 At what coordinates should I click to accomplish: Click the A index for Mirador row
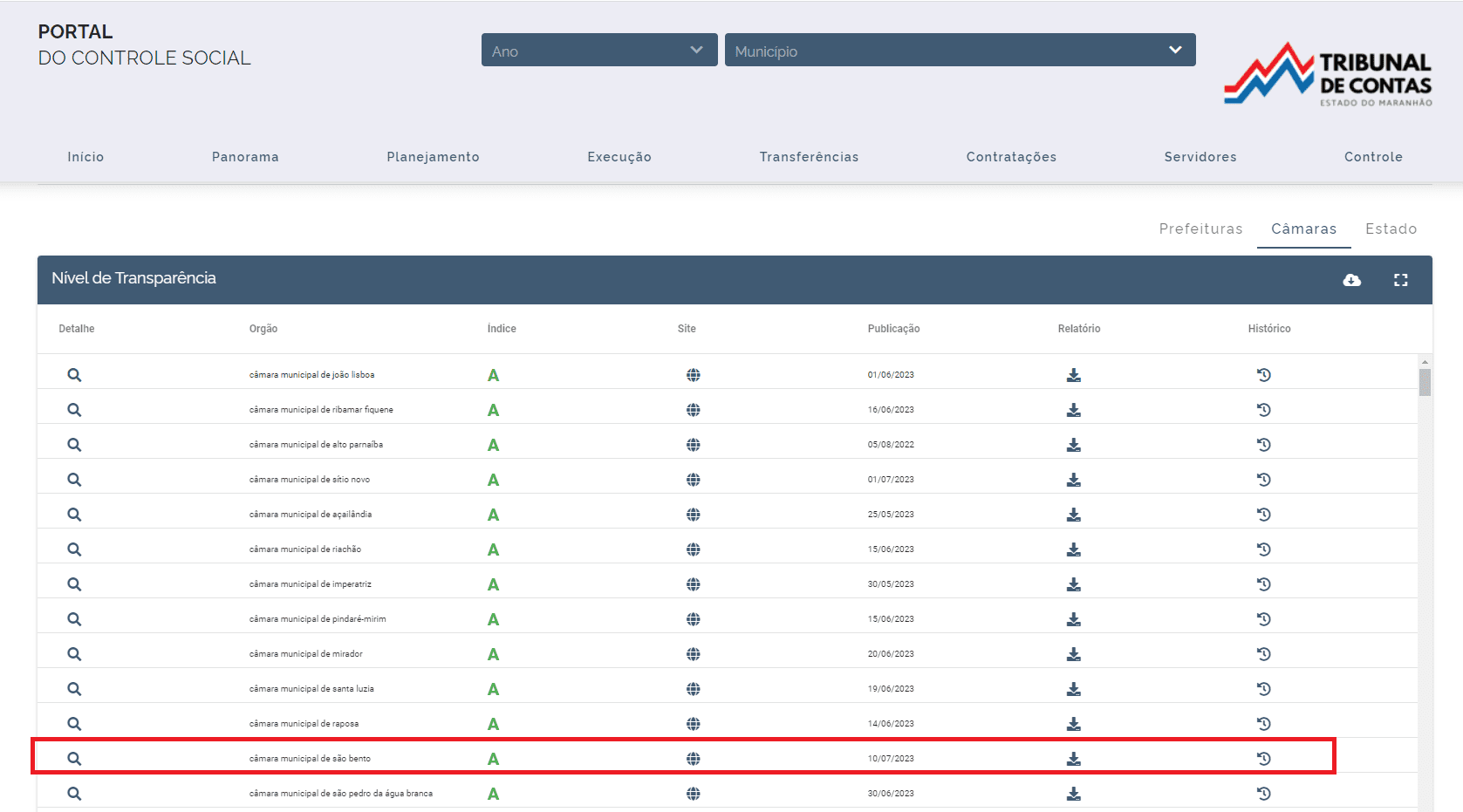(x=493, y=654)
